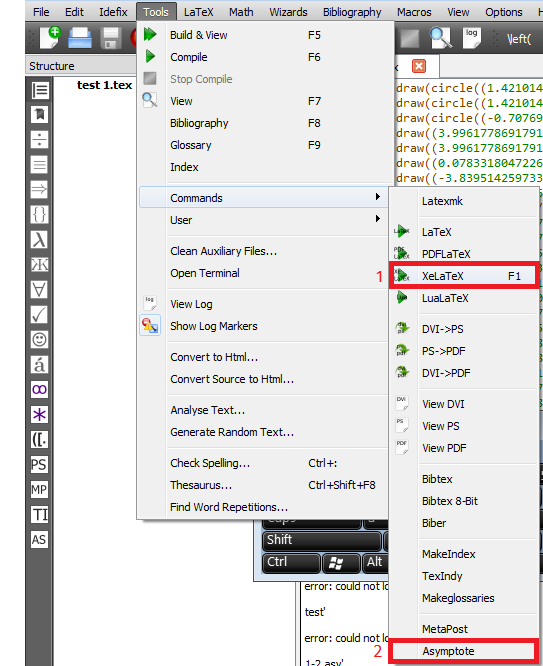The width and height of the screenshot is (543, 666).
Task: Open the AS Asymptote sidebar panel
Action: 40,540
